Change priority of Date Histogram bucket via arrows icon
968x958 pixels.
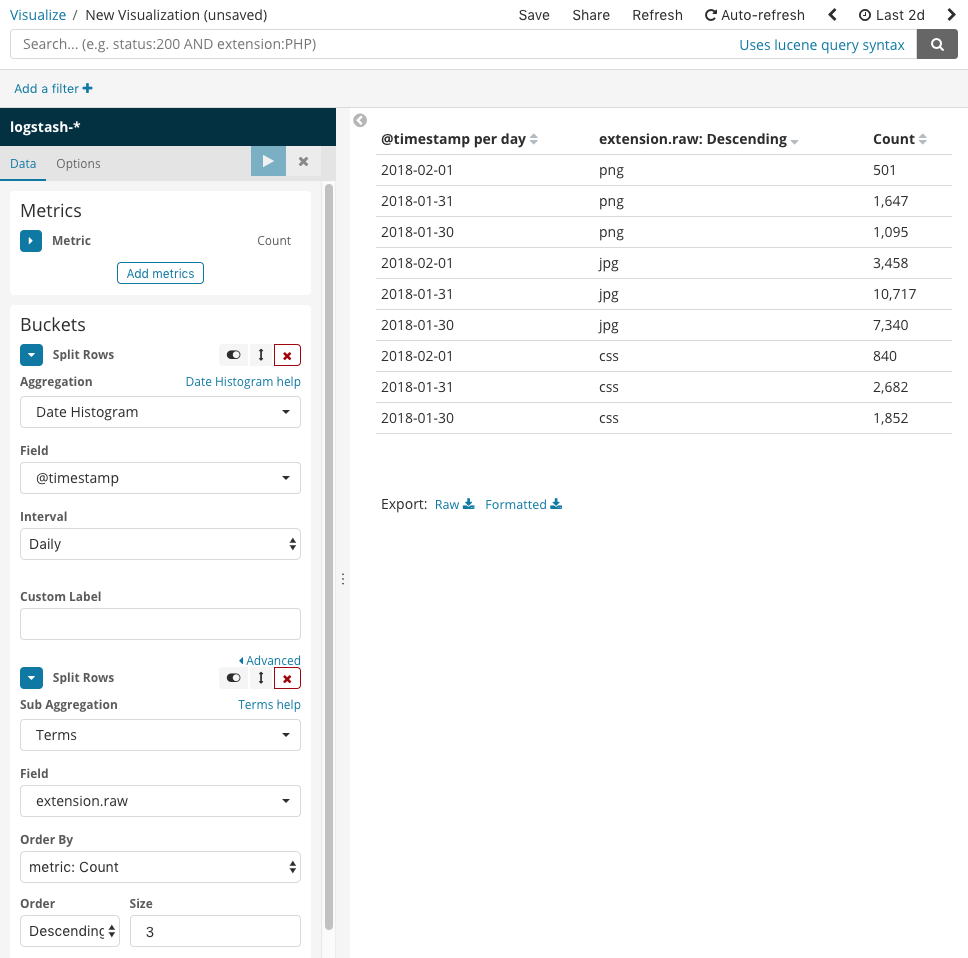(x=261, y=355)
